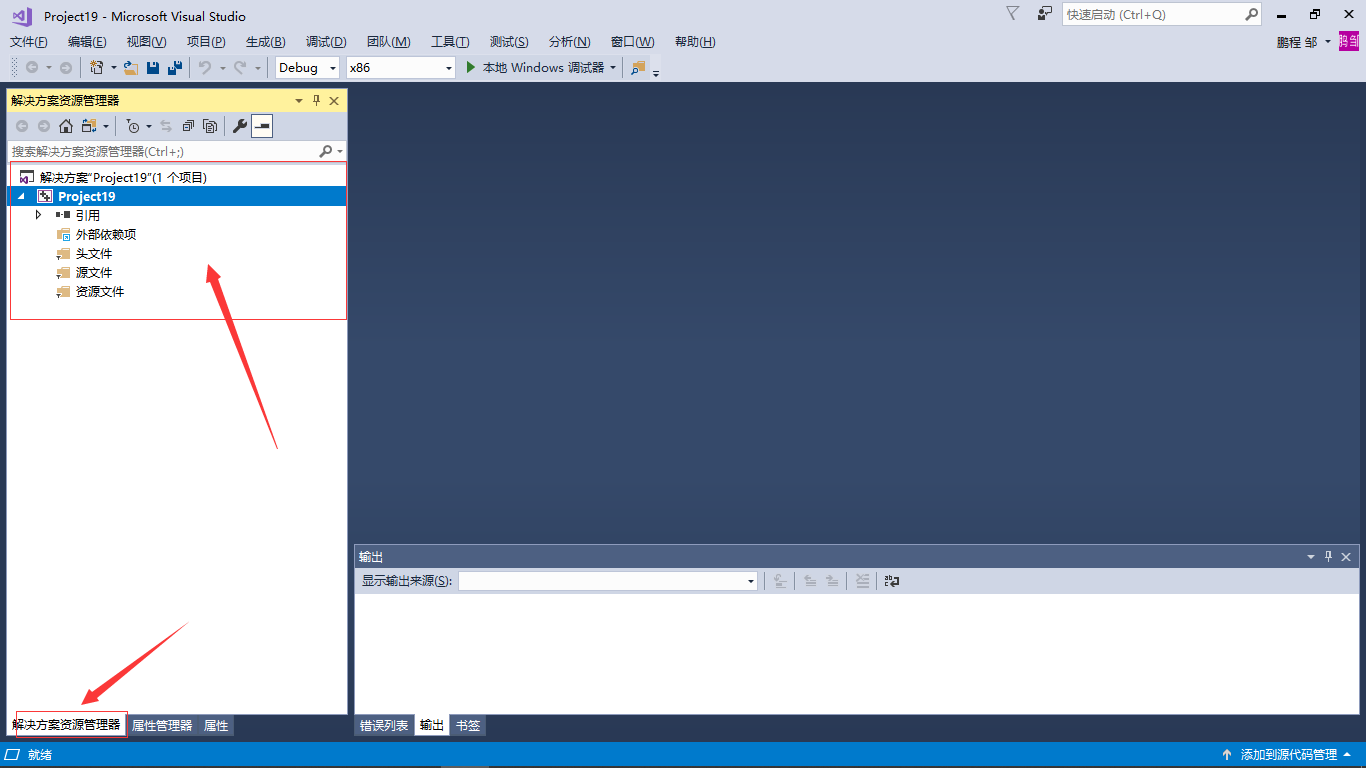Collapse the Project19 node
The height and width of the screenshot is (768, 1366).
coord(20,196)
